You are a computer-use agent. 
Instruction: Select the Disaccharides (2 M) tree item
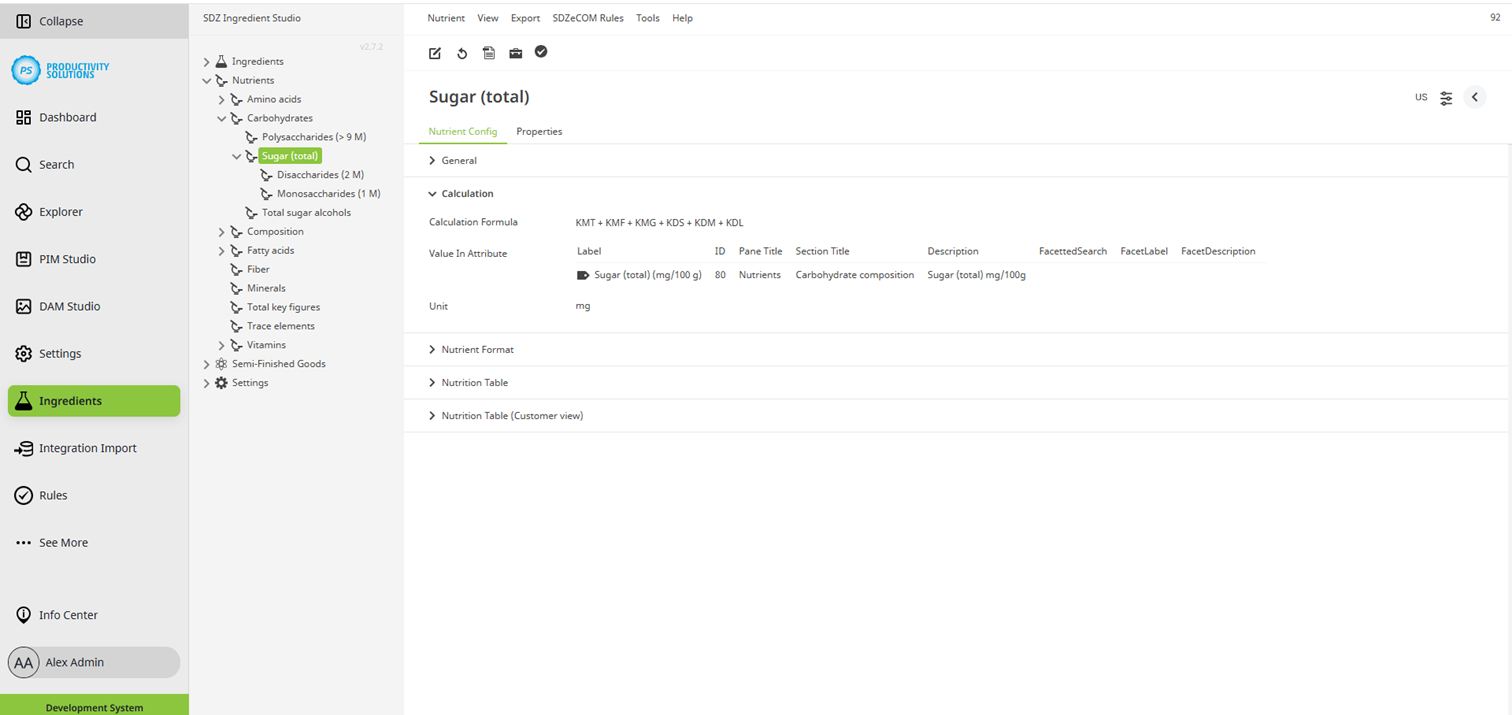coord(322,174)
